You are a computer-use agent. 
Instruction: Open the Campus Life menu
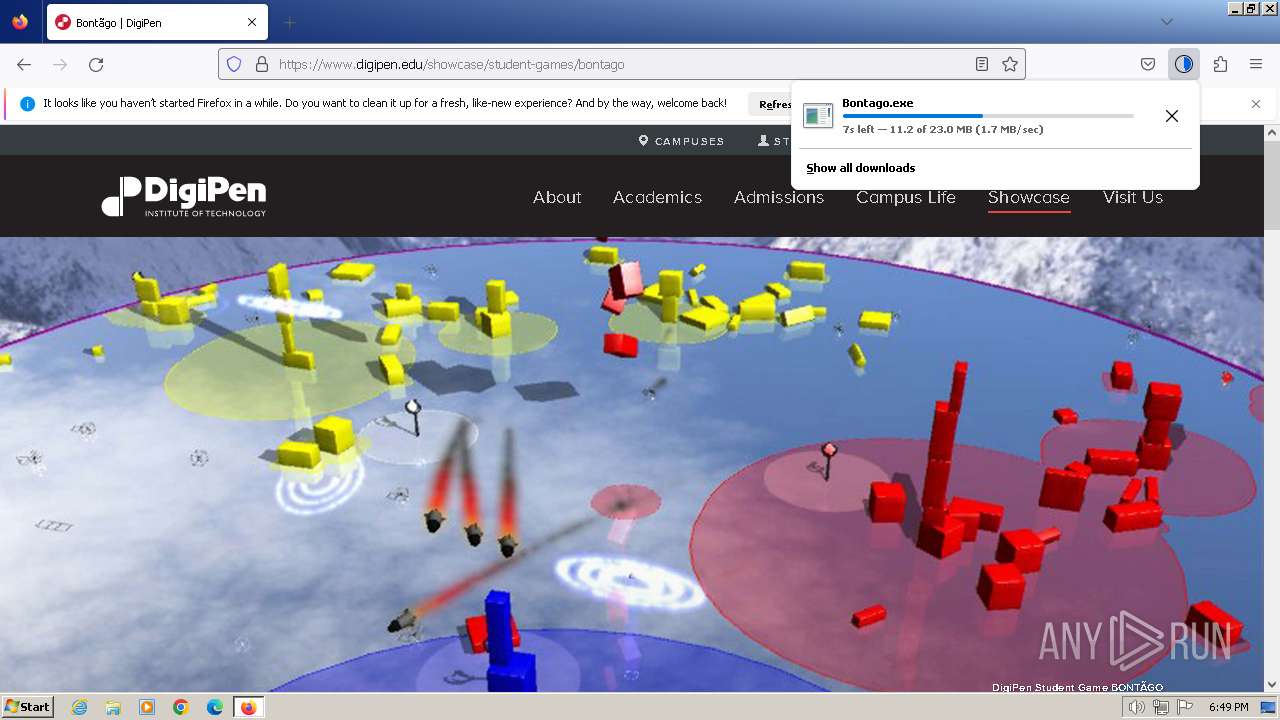pos(906,197)
